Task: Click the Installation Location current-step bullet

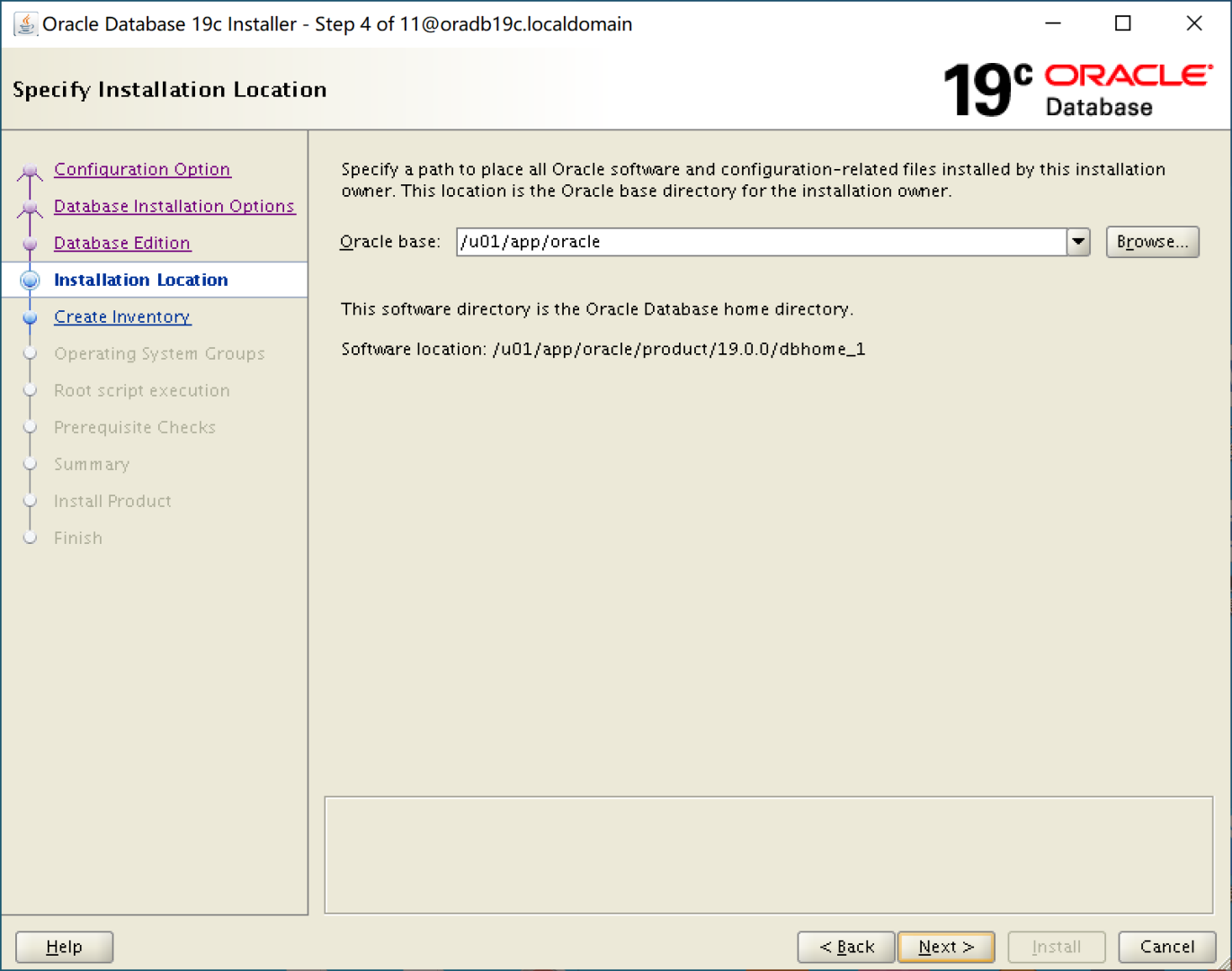Action: (x=30, y=280)
